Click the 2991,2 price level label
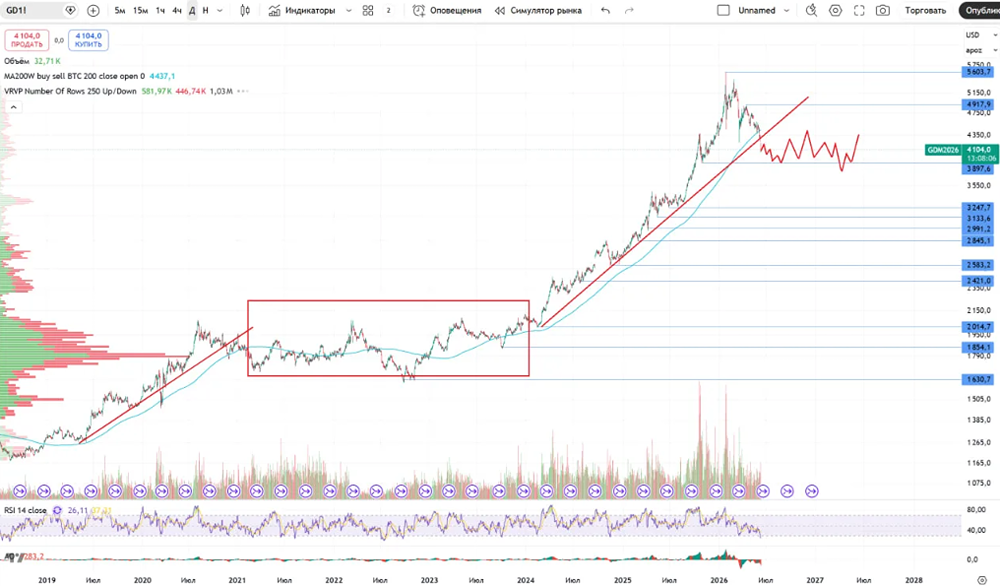Screen dimensions: 1000x586 click(x=979, y=229)
